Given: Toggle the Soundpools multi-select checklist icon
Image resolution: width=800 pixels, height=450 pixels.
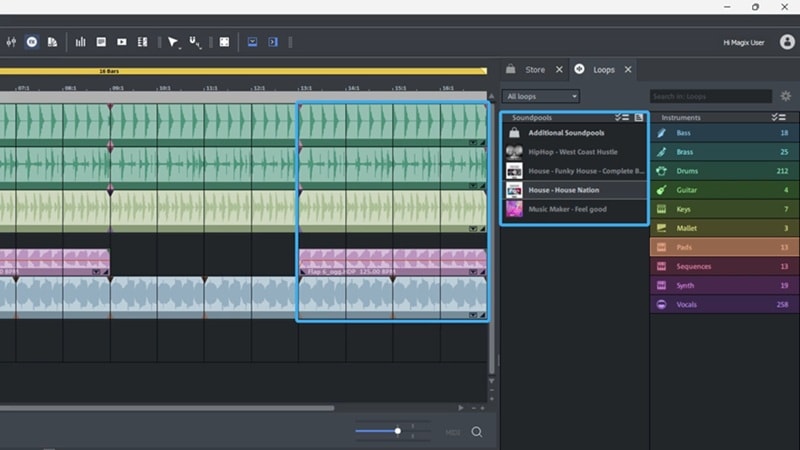Looking at the screenshot, I should (621, 117).
